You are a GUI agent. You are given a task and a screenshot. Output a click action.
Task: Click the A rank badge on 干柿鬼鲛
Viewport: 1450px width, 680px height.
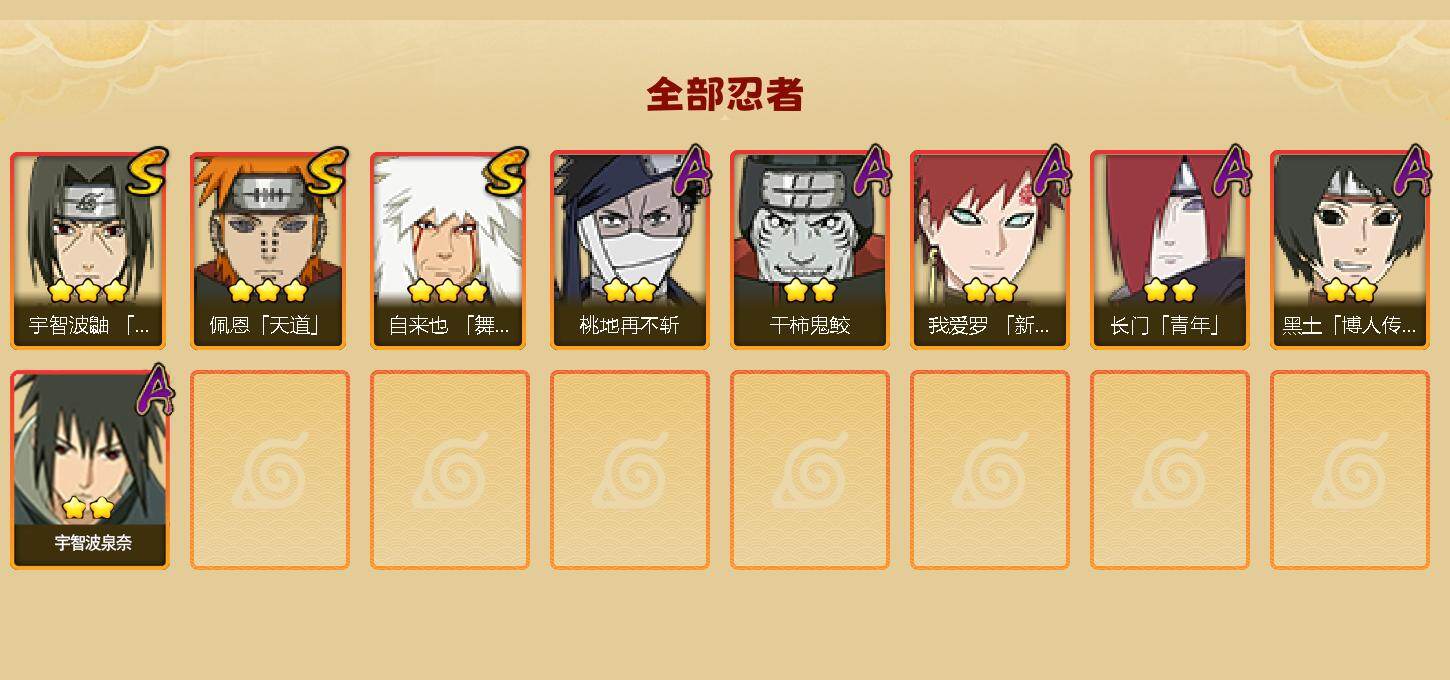point(873,171)
